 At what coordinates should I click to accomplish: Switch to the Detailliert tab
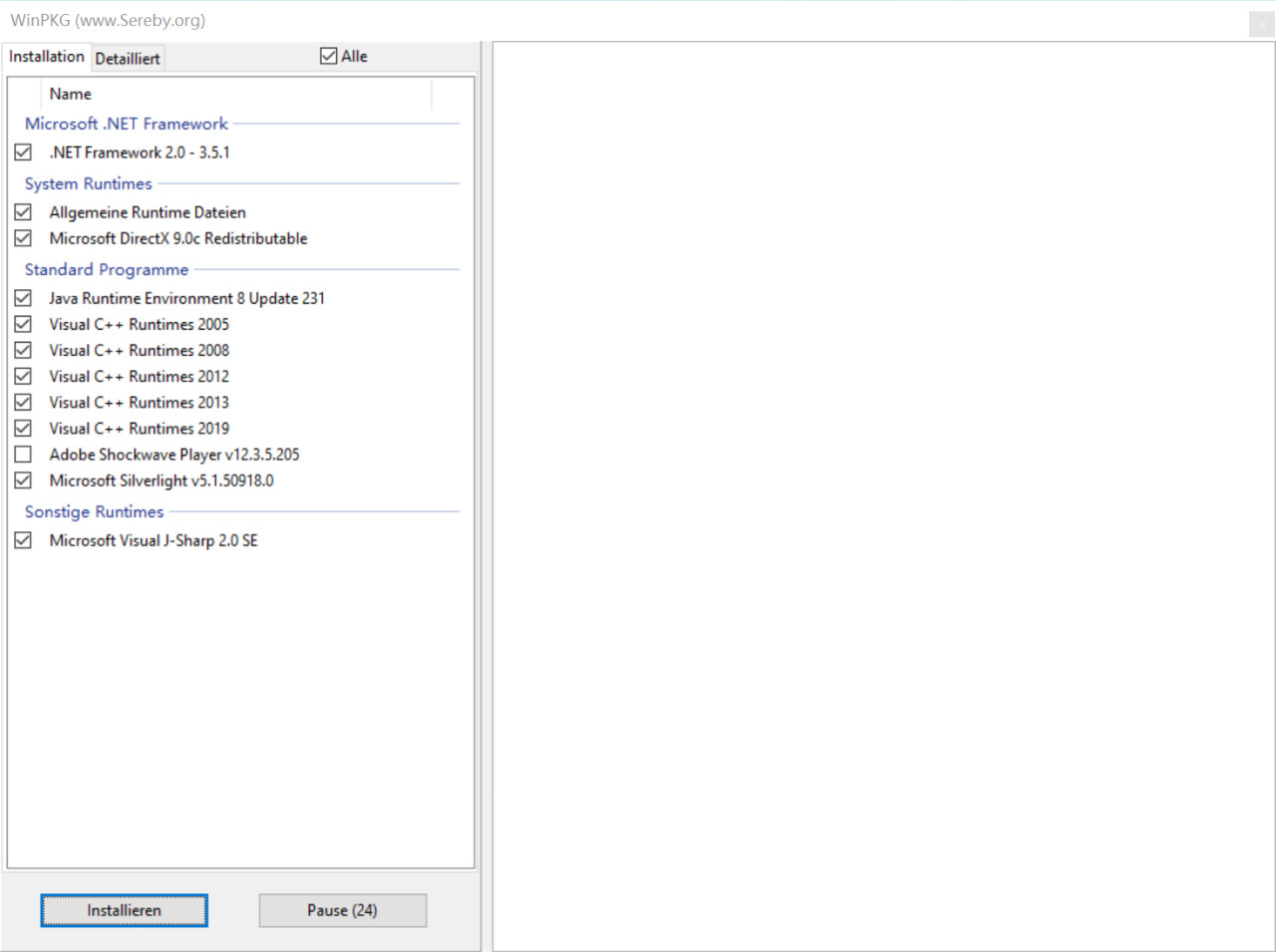(x=128, y=58)
